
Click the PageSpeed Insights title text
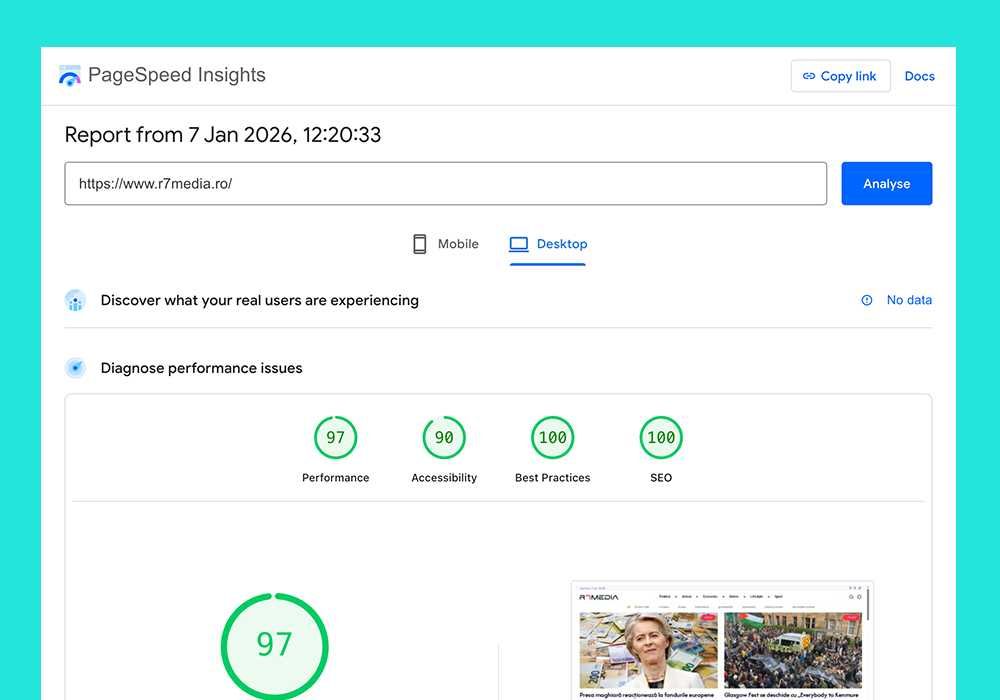click(x=177, y=75)
